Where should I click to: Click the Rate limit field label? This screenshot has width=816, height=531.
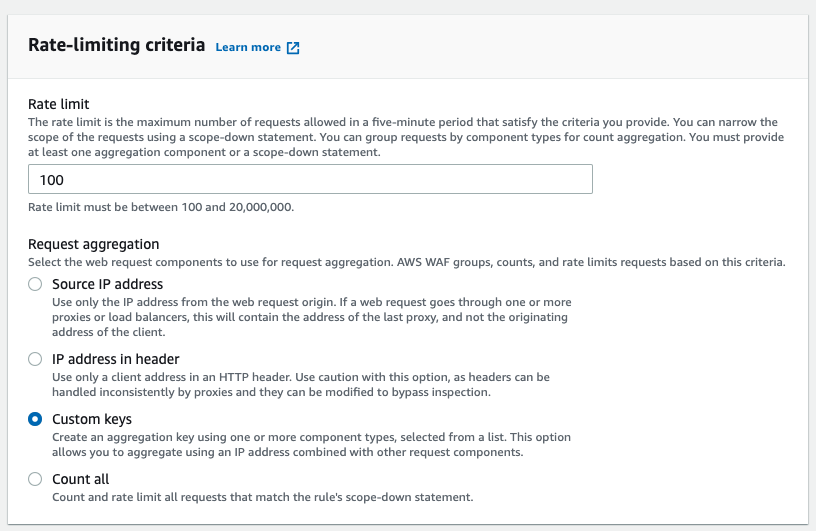(x=59, y=104)
